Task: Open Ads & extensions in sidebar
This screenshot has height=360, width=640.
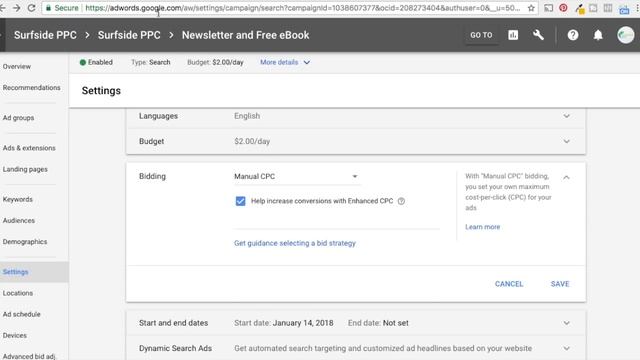Action: click(x=29, y=148)
